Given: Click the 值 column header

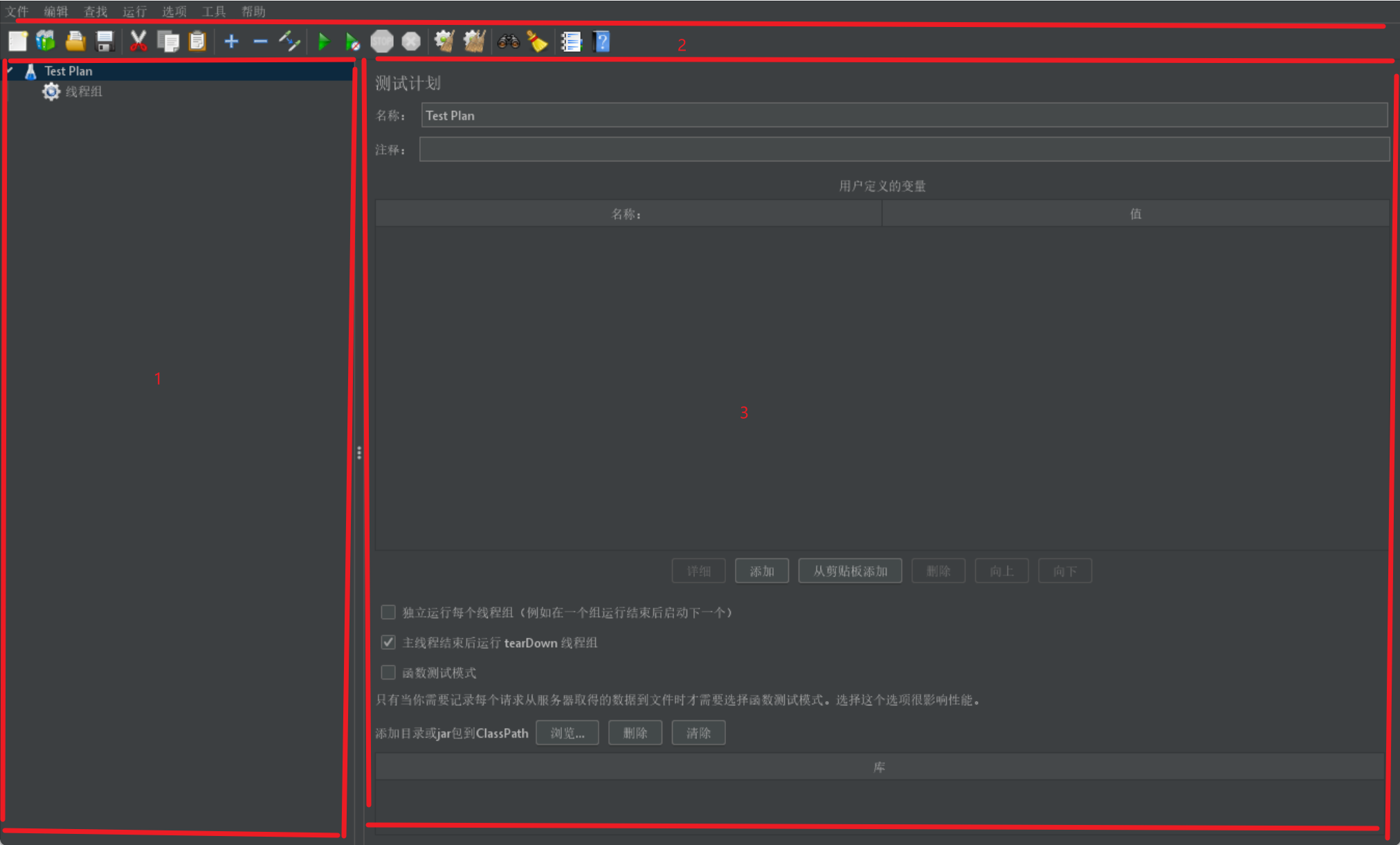Looking at the screenshot, I should pos(1136,214).
